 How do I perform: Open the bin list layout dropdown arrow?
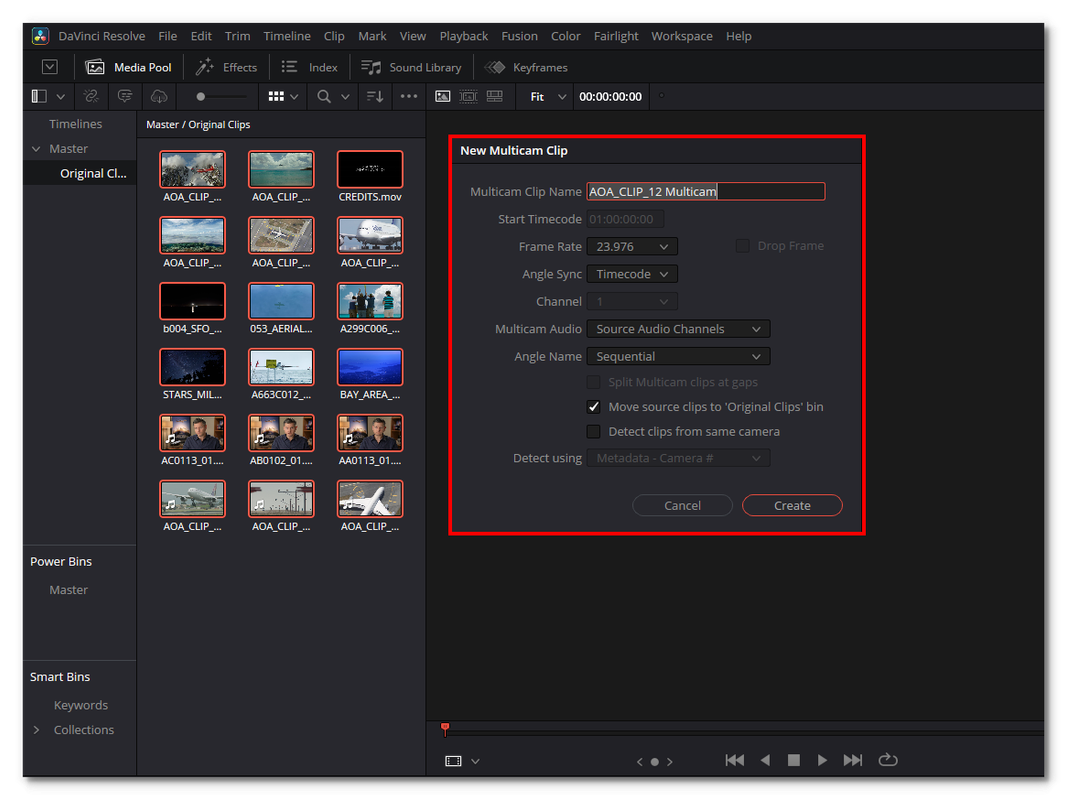point(61,97)
